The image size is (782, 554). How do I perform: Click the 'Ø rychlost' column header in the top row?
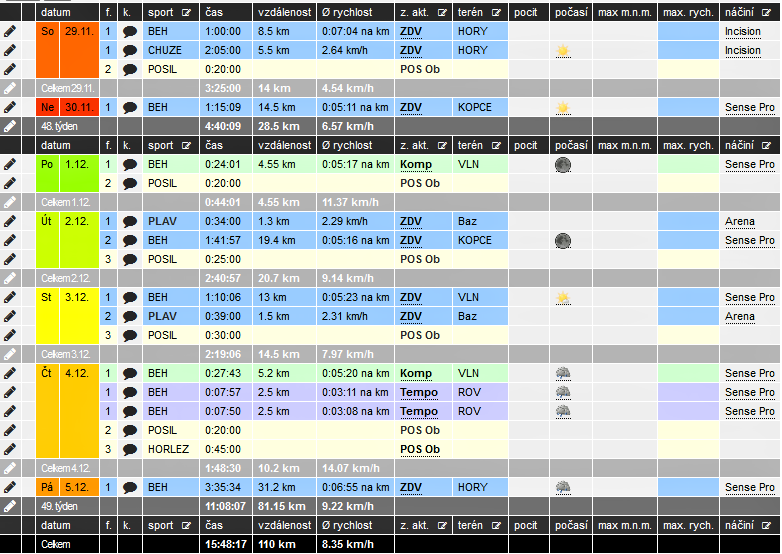(347, 13)
